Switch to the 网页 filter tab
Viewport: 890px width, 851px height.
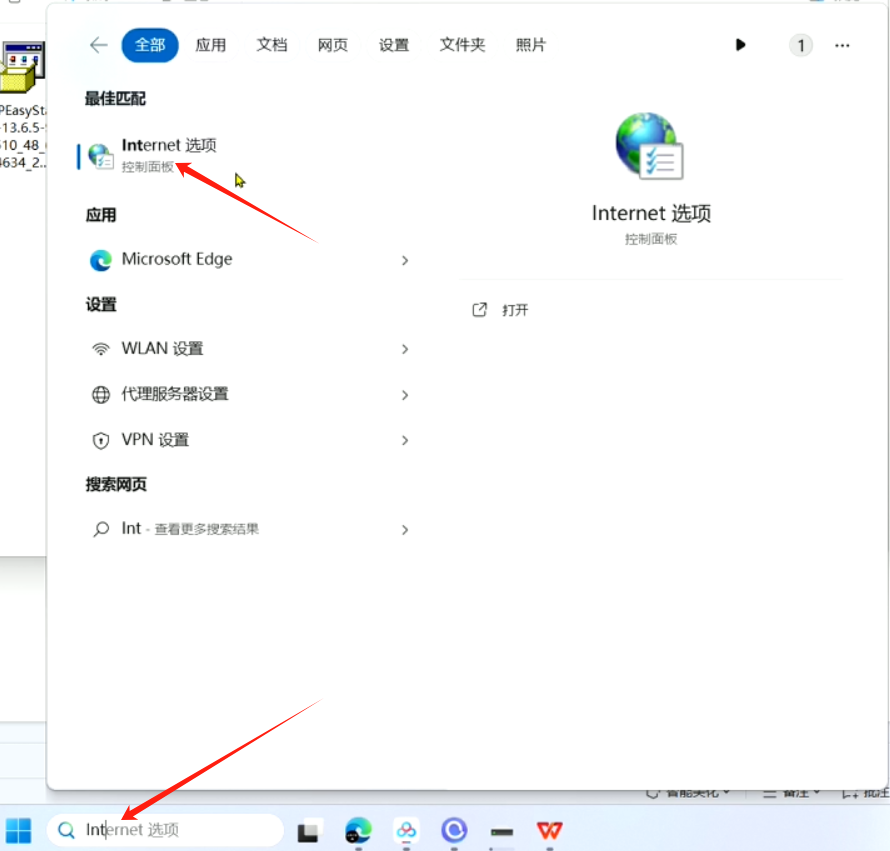point(333,45)
